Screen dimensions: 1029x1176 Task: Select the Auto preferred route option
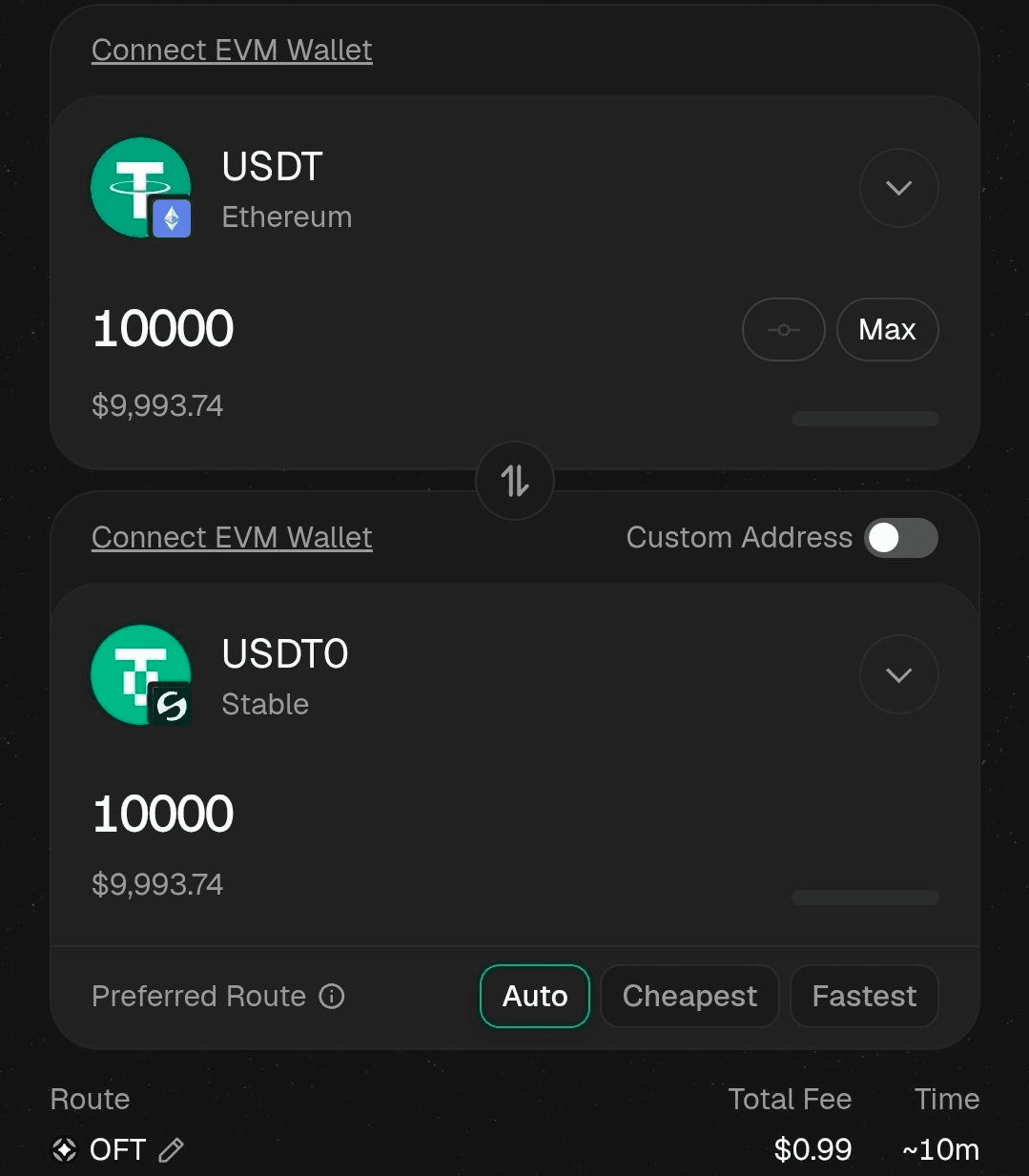[x=535, y=997]
